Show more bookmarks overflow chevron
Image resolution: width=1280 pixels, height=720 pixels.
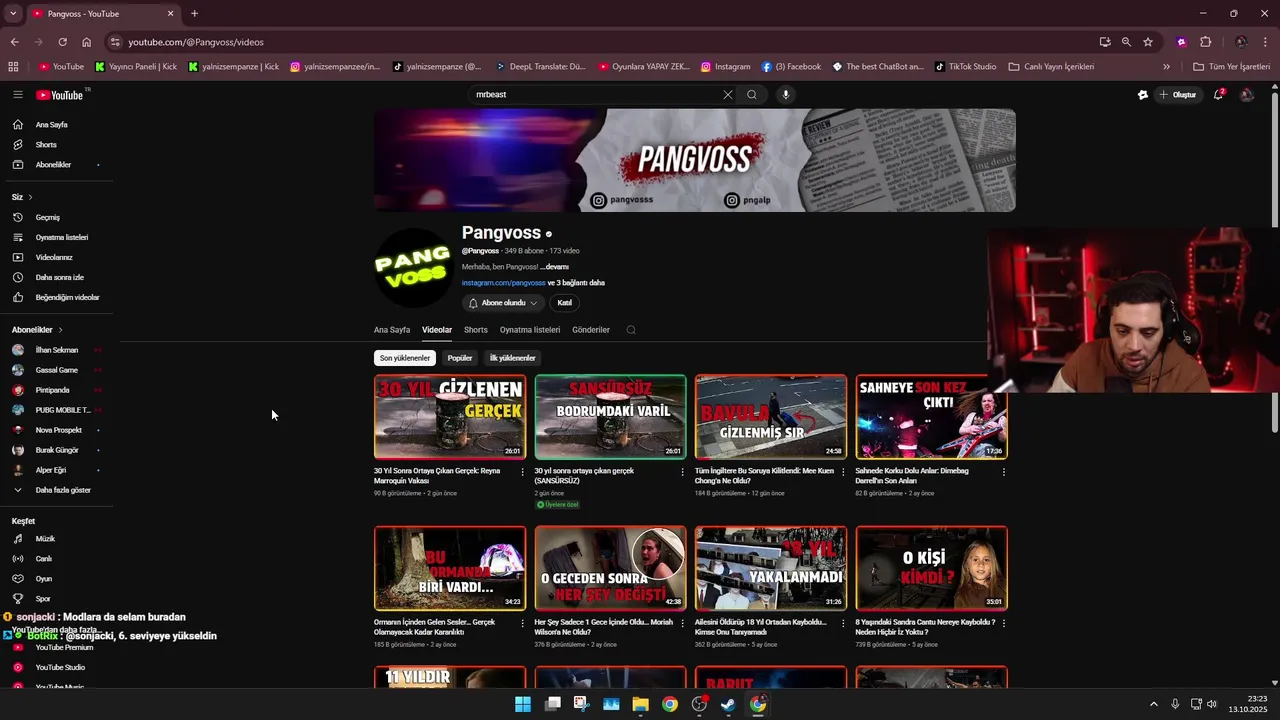[x=1166, y=67]
